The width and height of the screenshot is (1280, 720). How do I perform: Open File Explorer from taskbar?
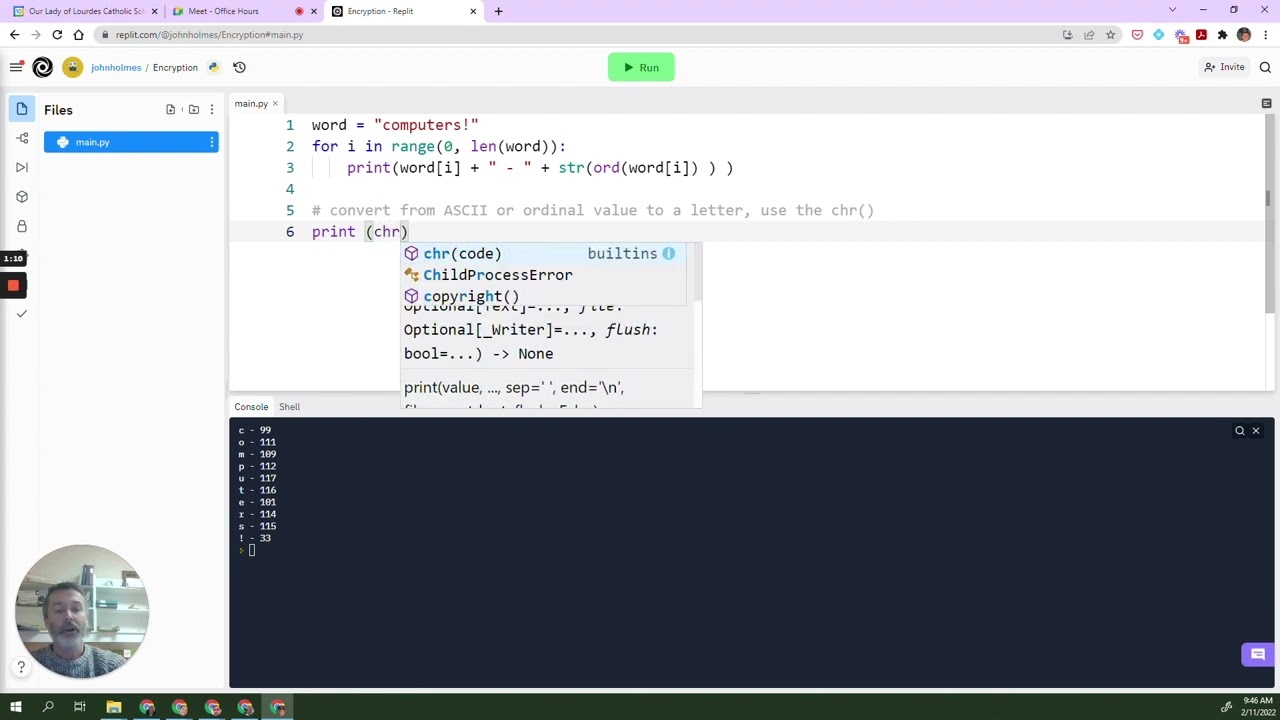coord(114,708)
